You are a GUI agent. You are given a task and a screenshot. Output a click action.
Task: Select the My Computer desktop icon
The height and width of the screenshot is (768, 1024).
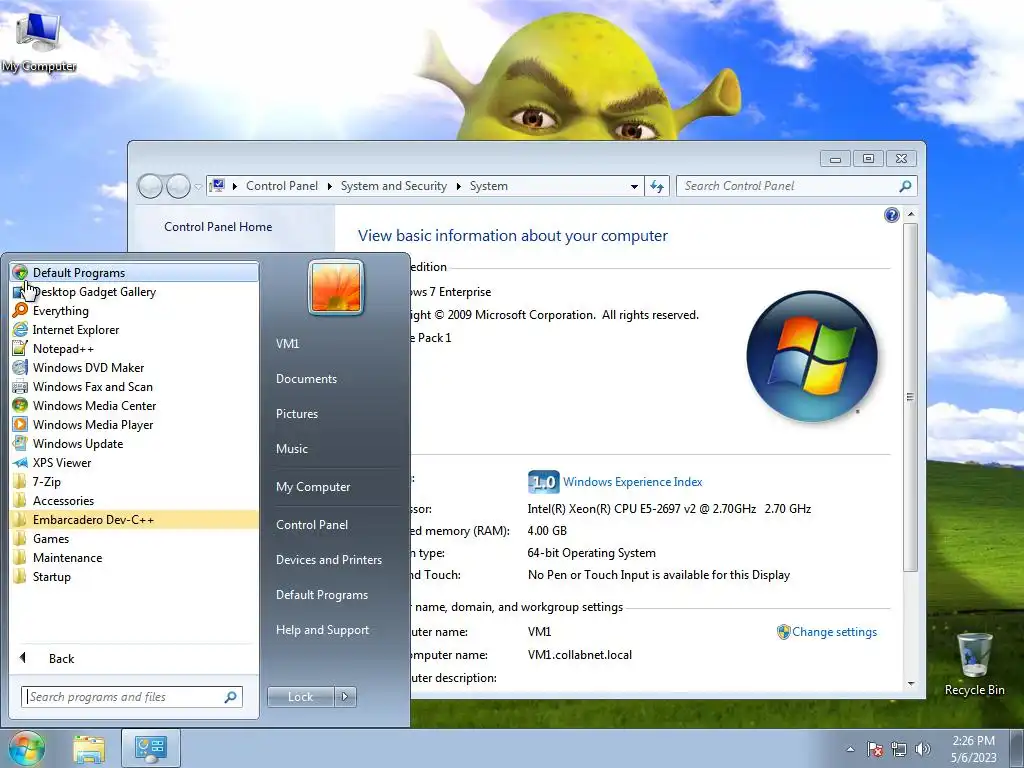point(39,41)
